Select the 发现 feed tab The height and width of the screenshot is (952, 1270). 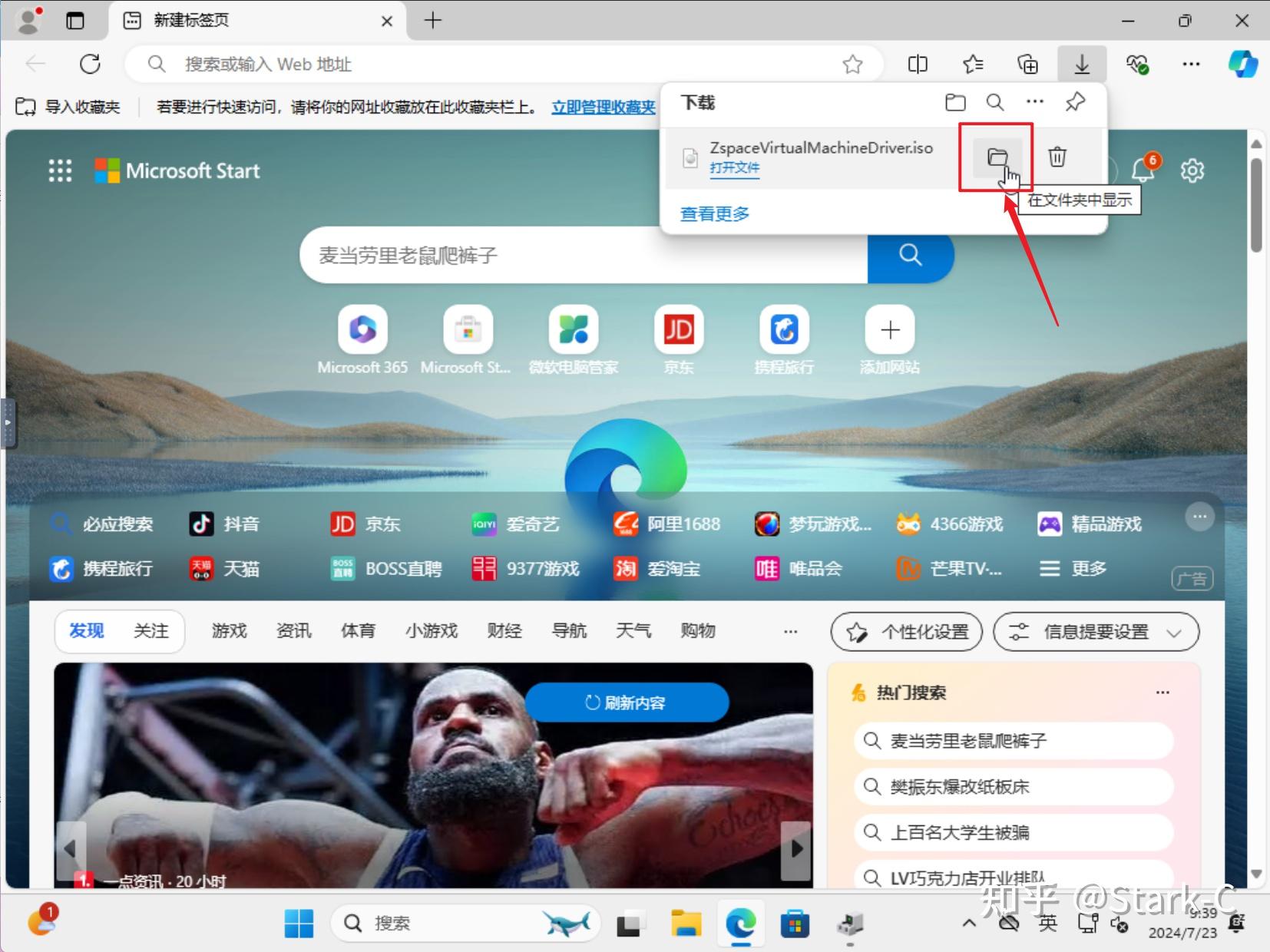tap(87, 631)
